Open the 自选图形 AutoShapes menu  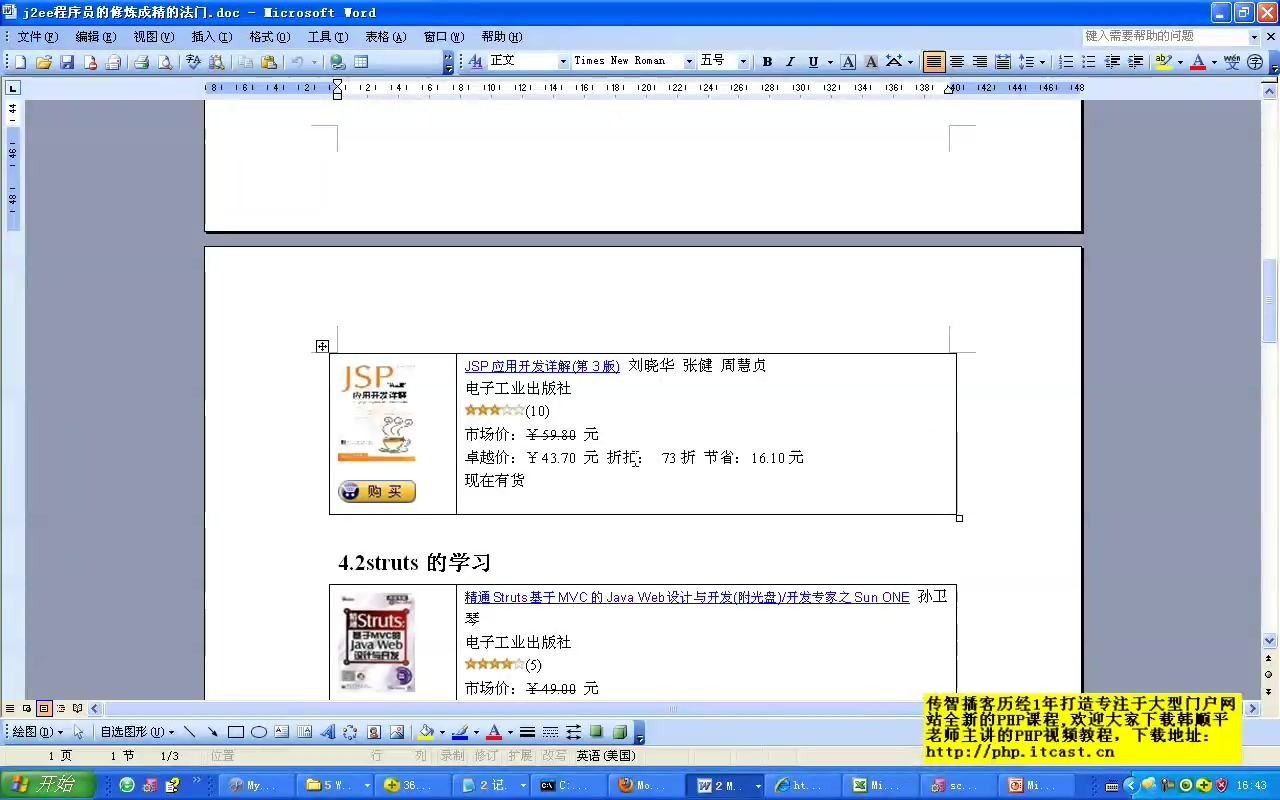click(x=137, y=732)
